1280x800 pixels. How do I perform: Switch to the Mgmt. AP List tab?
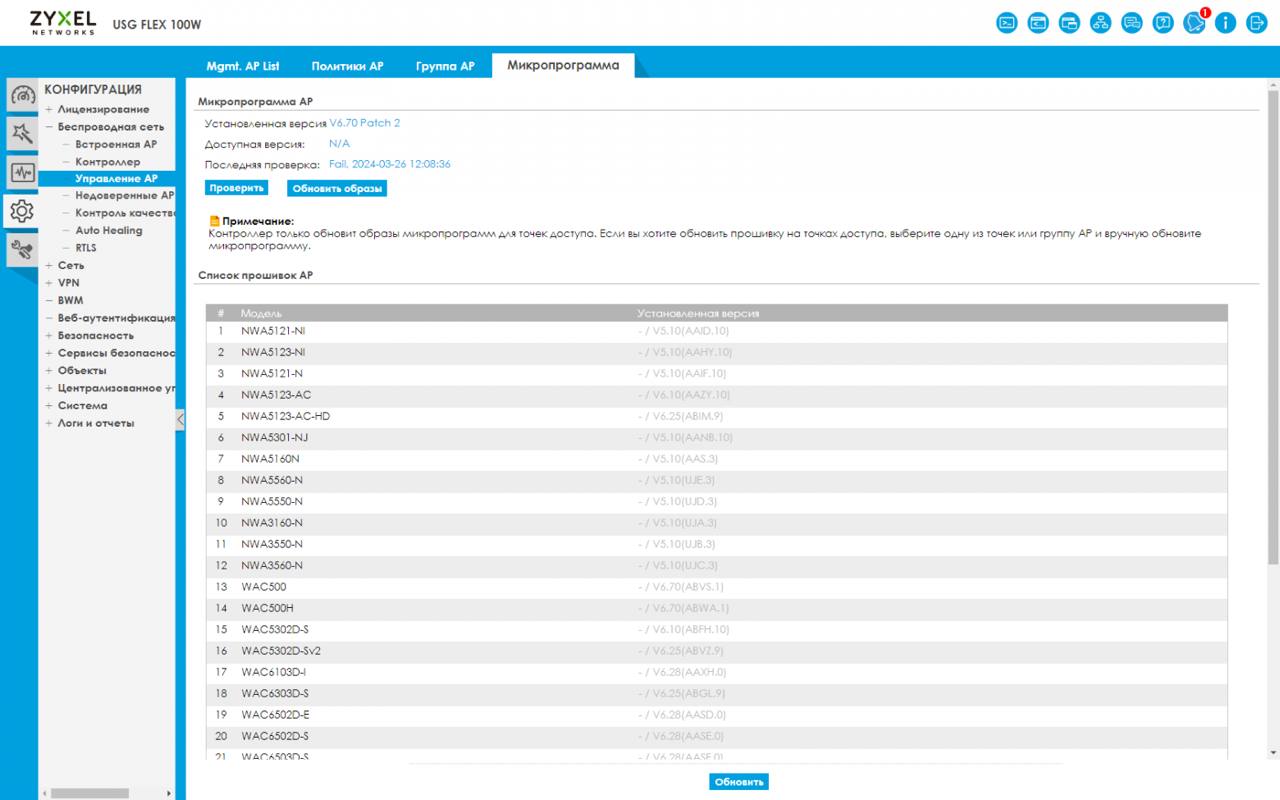click(x=243, y=66)
